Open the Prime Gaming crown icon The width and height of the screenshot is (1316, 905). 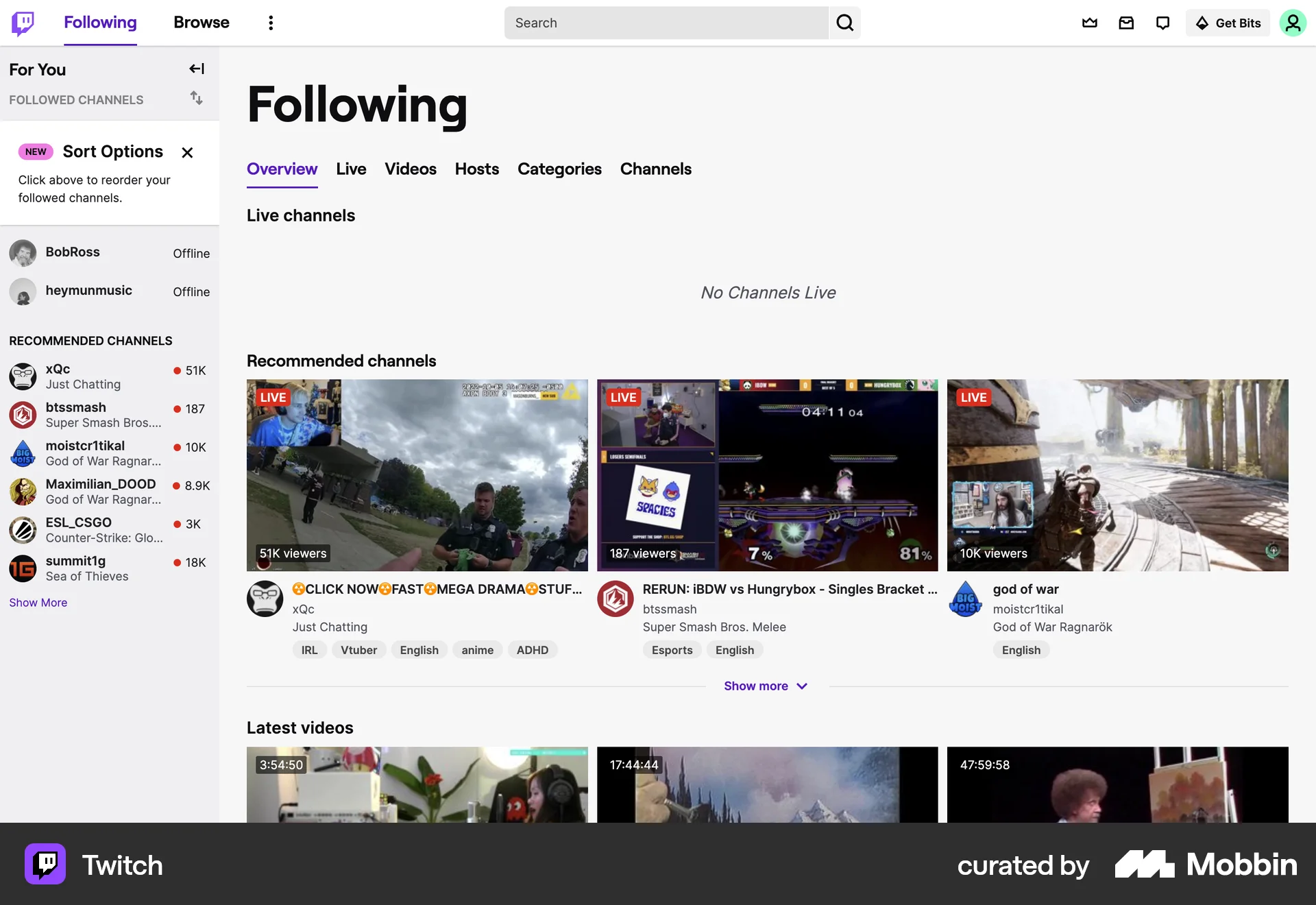(x=1089, y=23)
